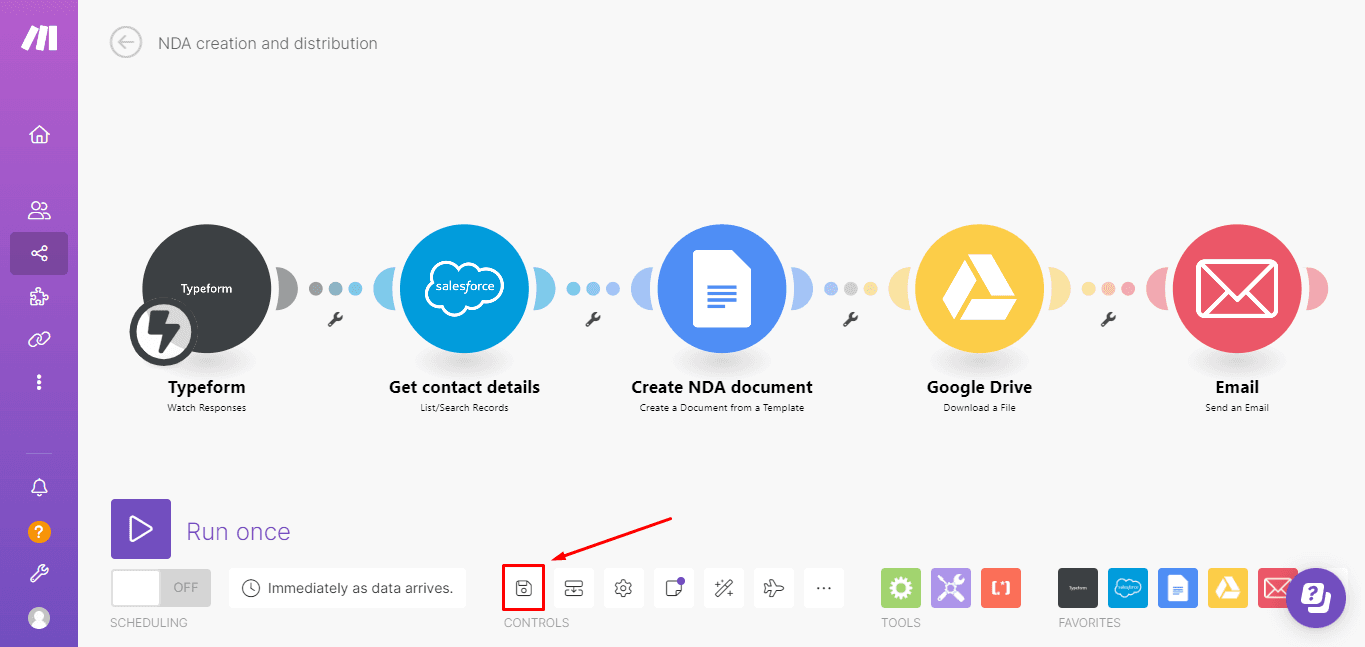Auto-align the scenario modules
Viewport: 1365px width, 647px height.
[573, 588]
